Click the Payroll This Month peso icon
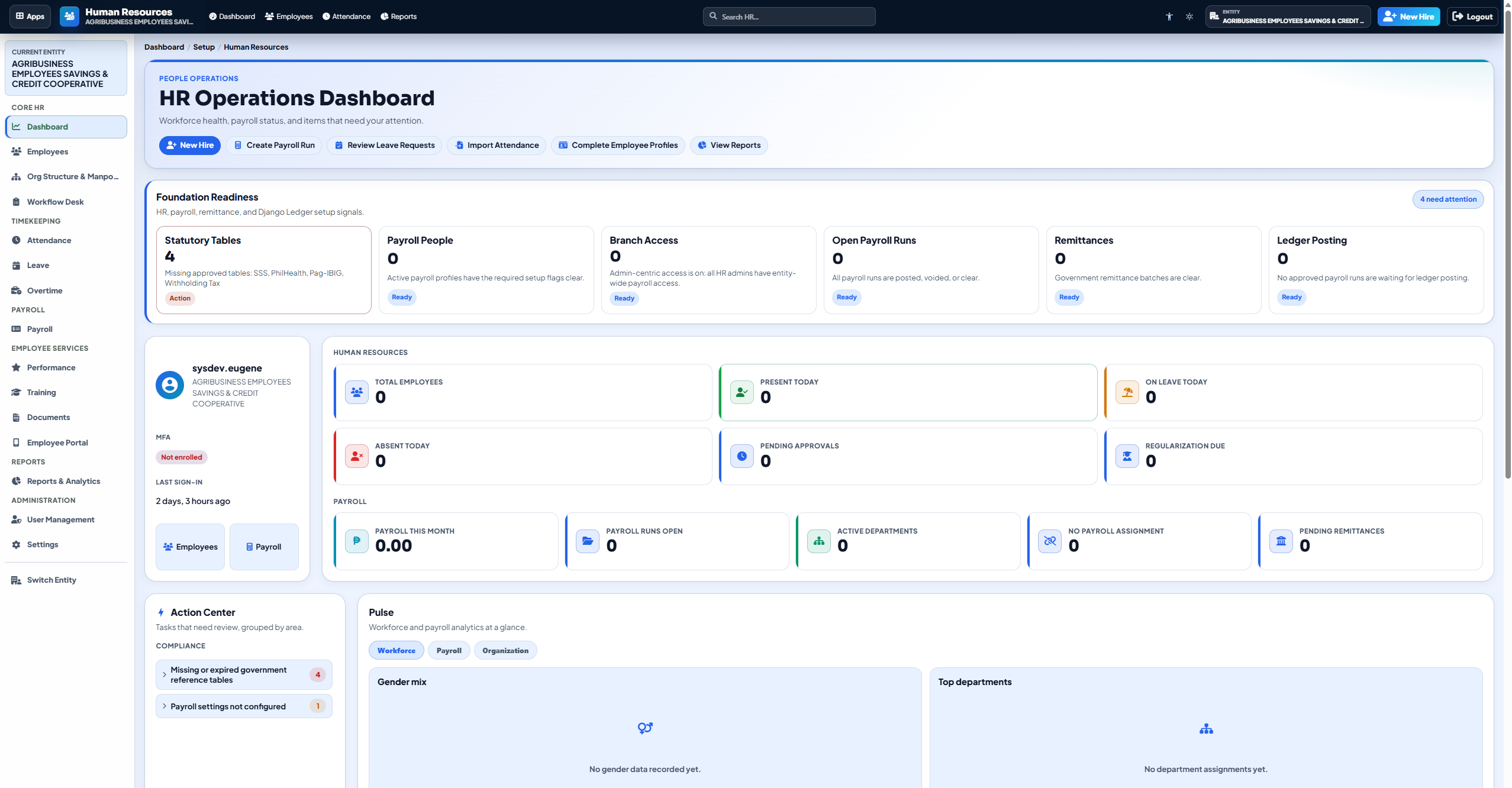Image resolution: width=1512 pixels, height=788 pixels. pyautogui.click(x=357, y=541)
